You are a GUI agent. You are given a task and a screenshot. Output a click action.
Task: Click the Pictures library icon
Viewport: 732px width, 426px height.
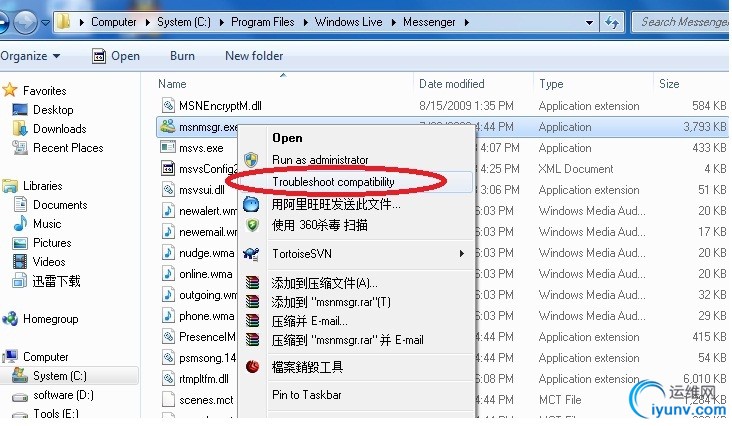20,243
